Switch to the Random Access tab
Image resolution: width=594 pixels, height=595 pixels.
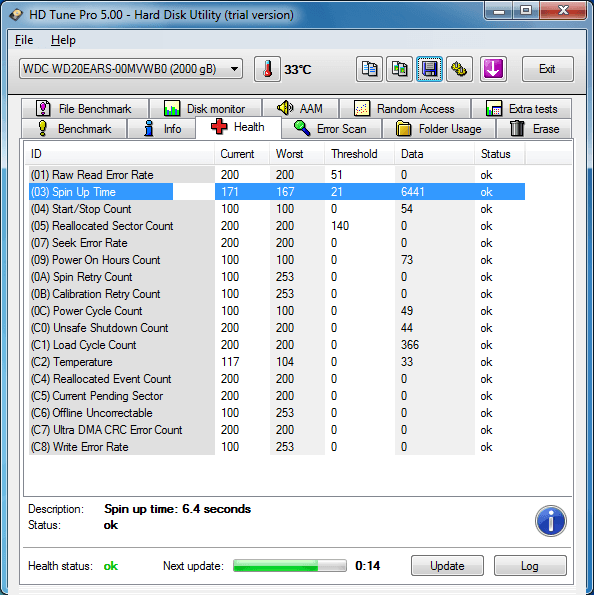[x=405, y=109]
